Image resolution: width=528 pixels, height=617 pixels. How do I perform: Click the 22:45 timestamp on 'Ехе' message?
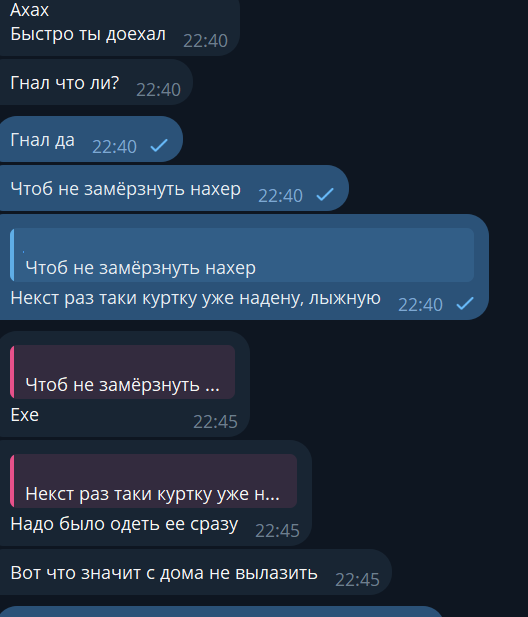coord(215,422)
